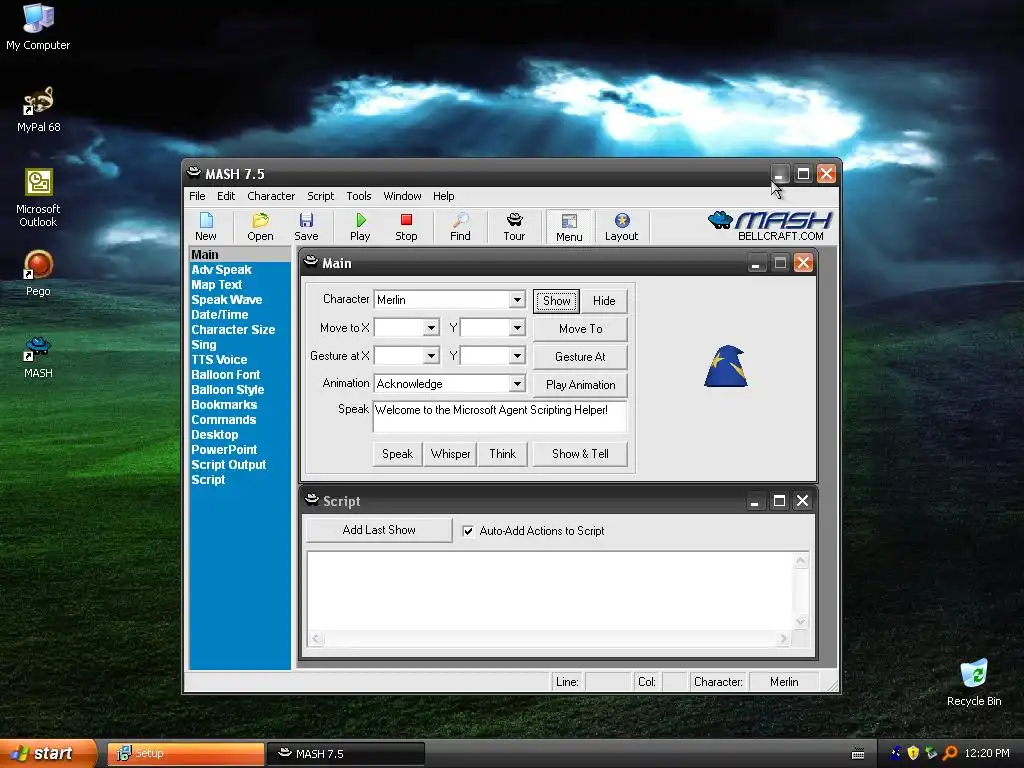This screenshot has height=768, width=1024.
Task: Click the Move To button
Action: tap(581, 329)
